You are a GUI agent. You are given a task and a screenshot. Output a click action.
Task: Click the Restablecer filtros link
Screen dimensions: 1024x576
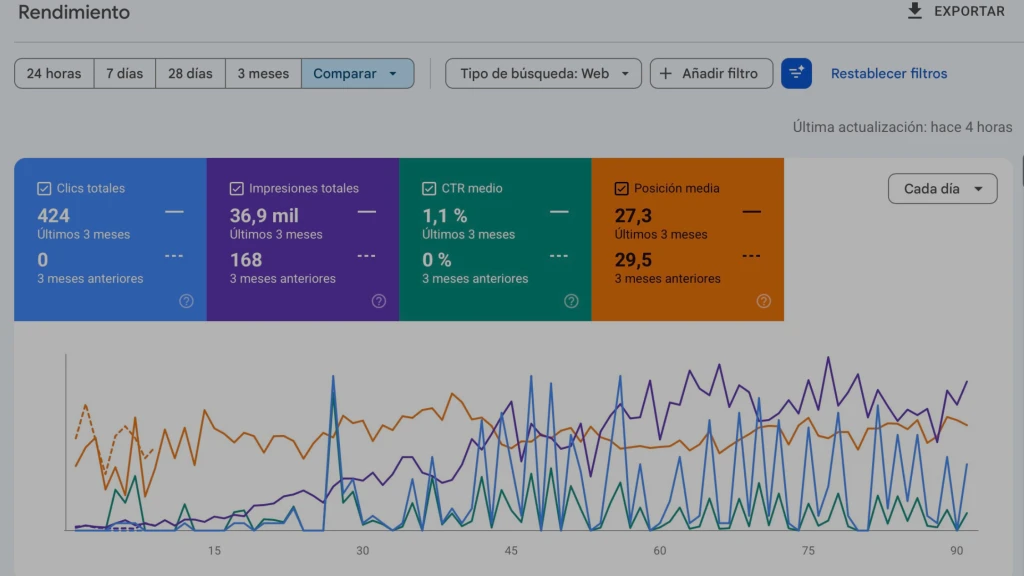[889, 74]
